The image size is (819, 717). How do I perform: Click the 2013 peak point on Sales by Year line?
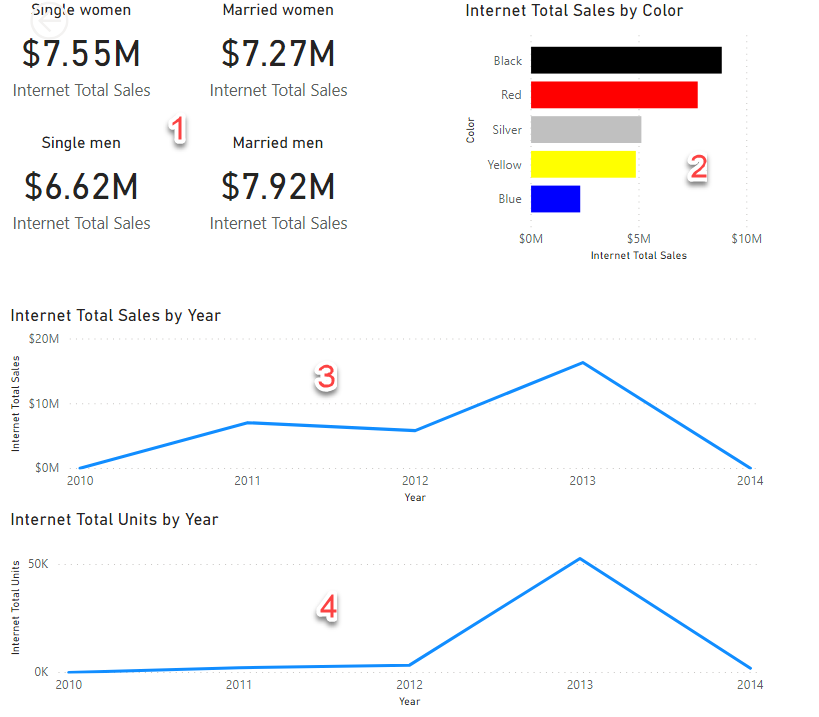(582, 362)
